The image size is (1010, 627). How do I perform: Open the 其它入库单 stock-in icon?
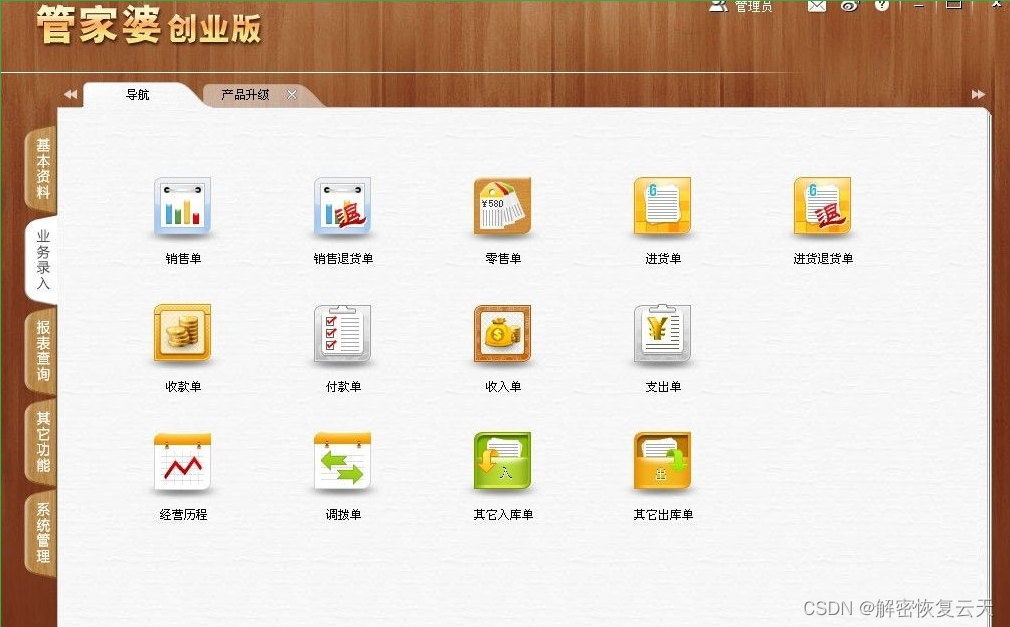click(x=502, y=461)
